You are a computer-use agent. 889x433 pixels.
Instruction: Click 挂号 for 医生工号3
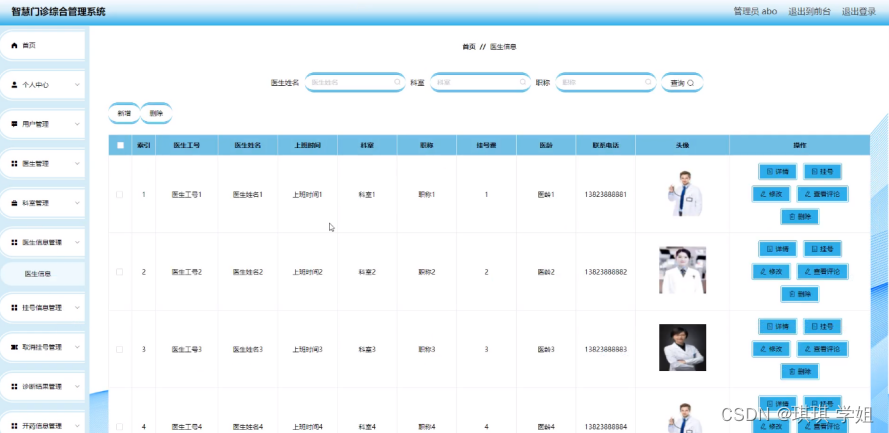[x=822, y=326]
